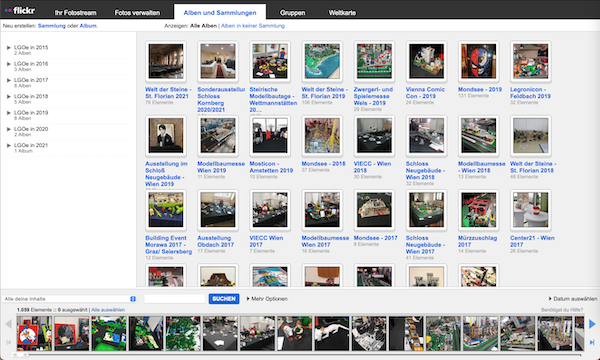The height and width of the screenshot is (360, 600).
Task: Expand LGOe in 2016 collection
Action: (8, 64)
